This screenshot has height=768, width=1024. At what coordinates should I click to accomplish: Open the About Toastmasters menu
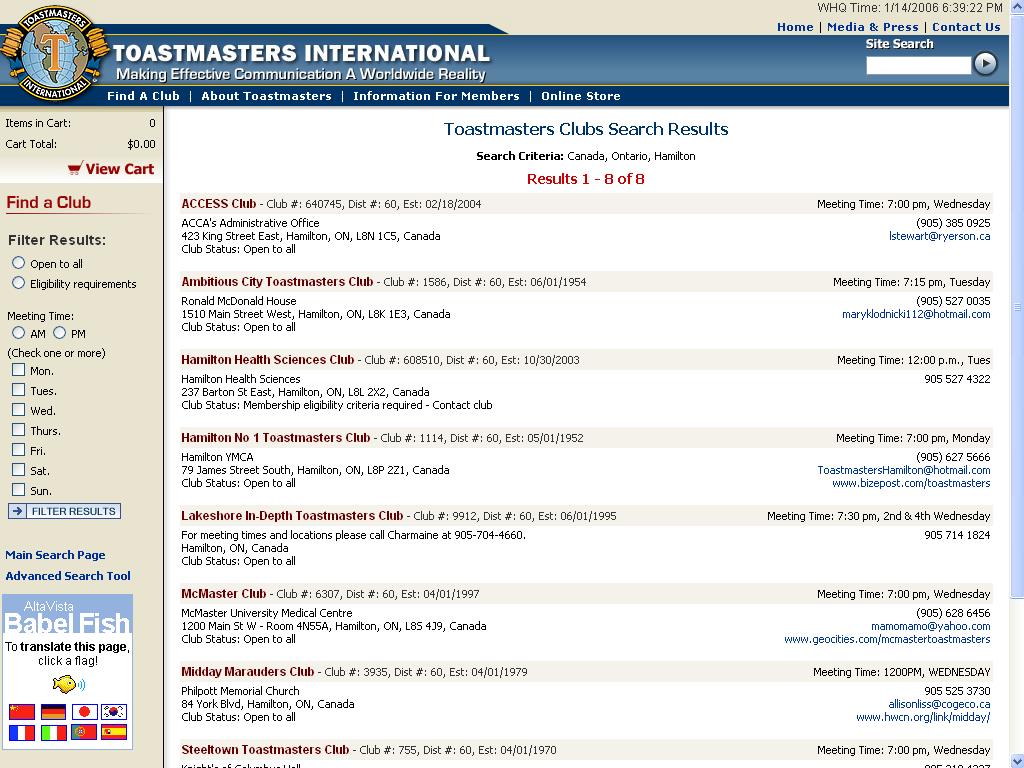click(266, 96)
